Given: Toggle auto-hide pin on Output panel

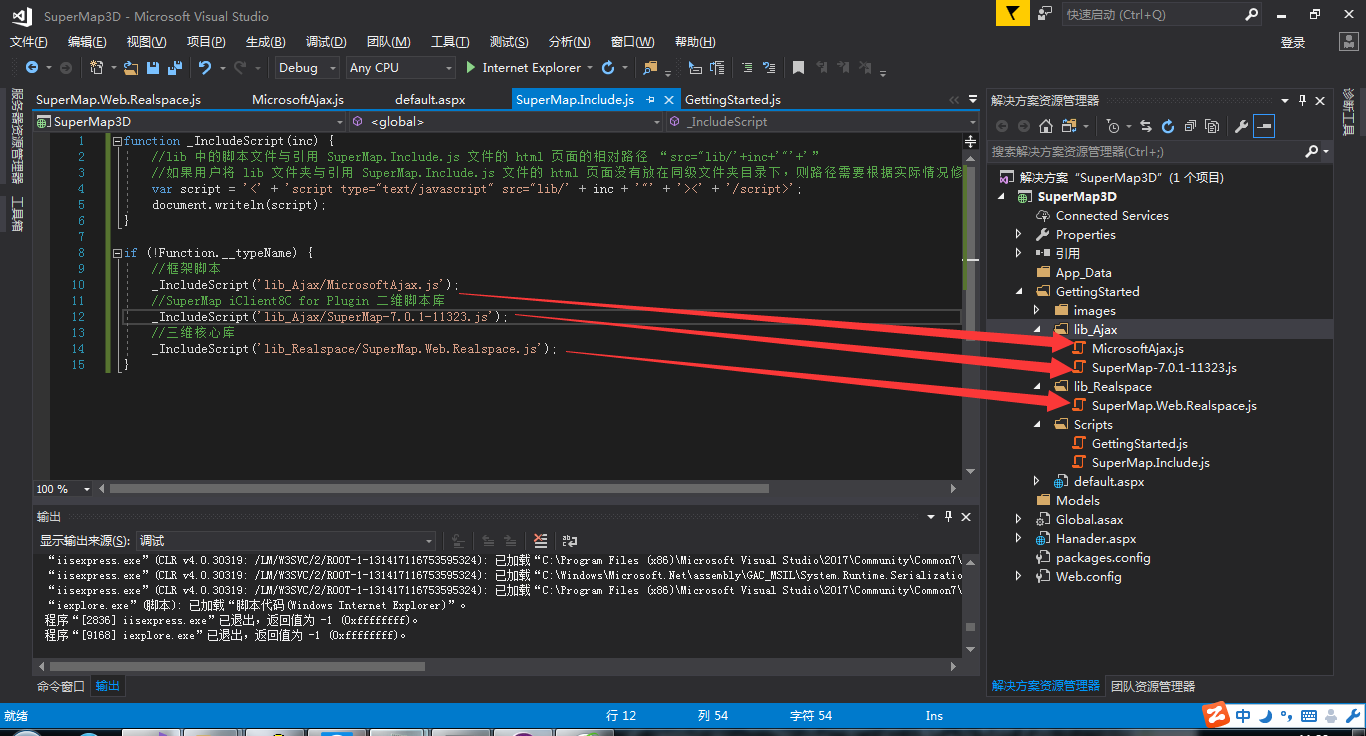Looking at the screenshot, I should click(x=948, y=517).
